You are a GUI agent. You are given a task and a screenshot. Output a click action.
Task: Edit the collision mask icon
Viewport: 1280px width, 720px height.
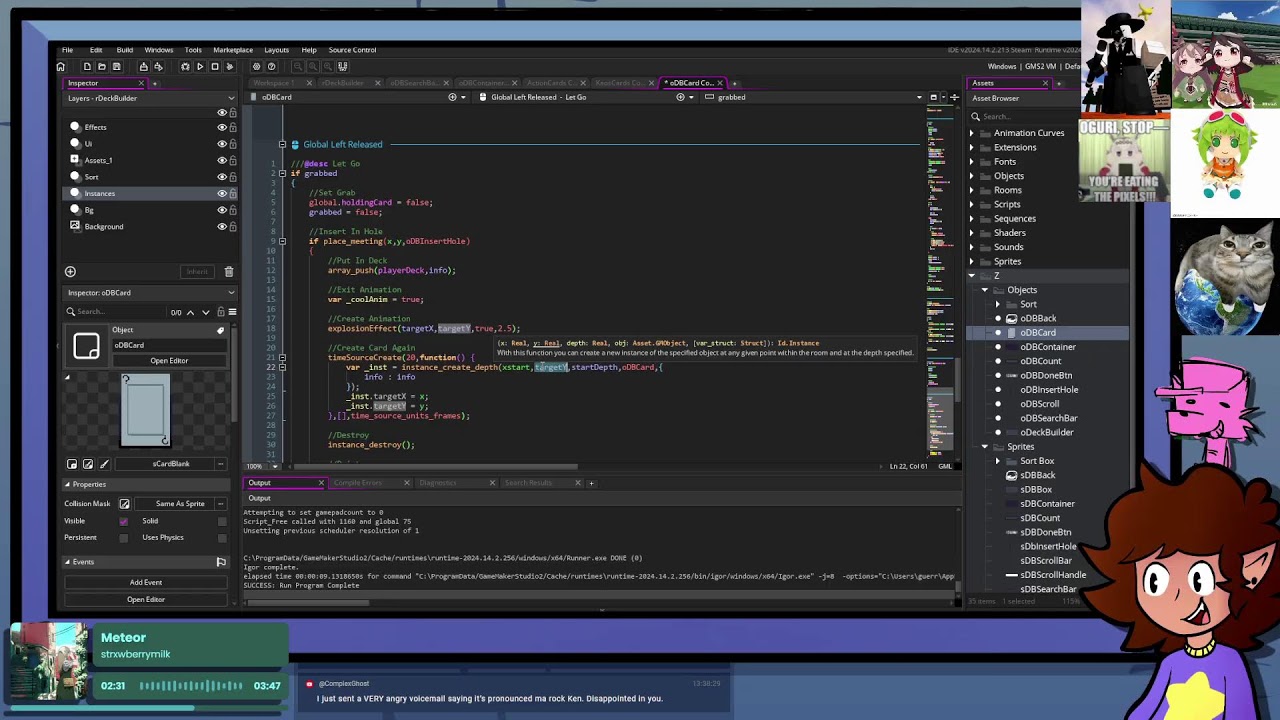(x=124, y=504)
